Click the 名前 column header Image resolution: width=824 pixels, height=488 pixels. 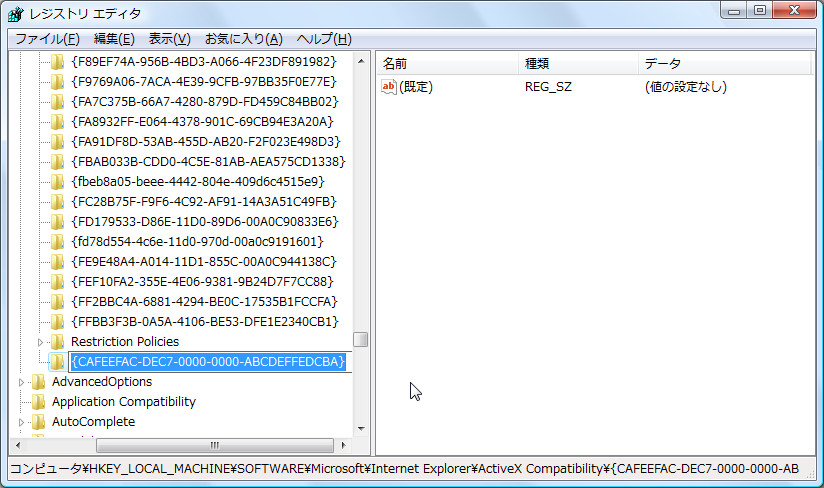click(x=447, y=64)
